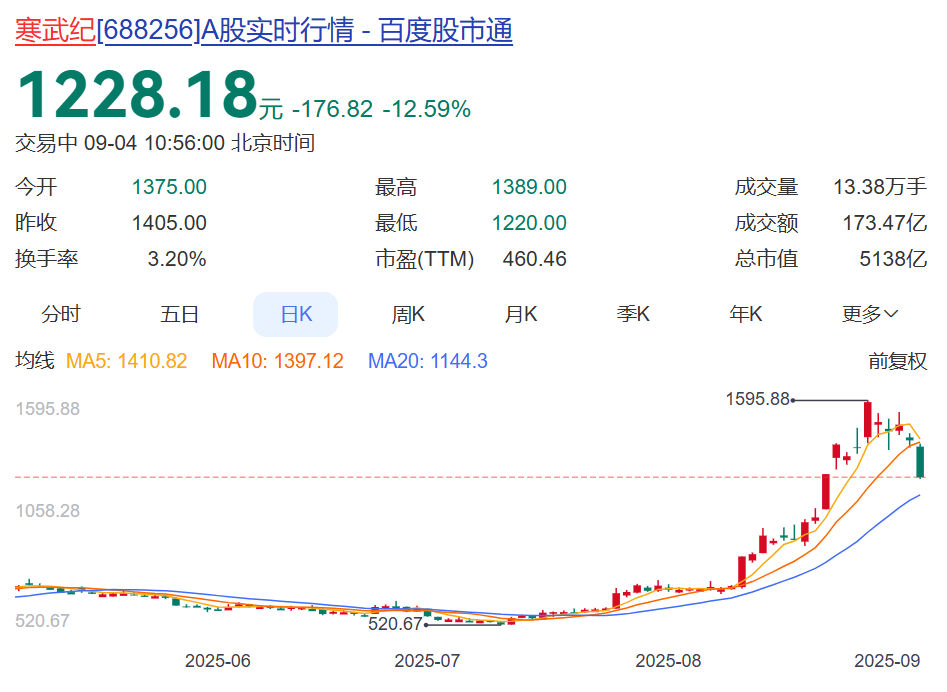The height and width of the screenshot is (692, 947).
Task: Select the 日K chart tab
Action: 295,315
